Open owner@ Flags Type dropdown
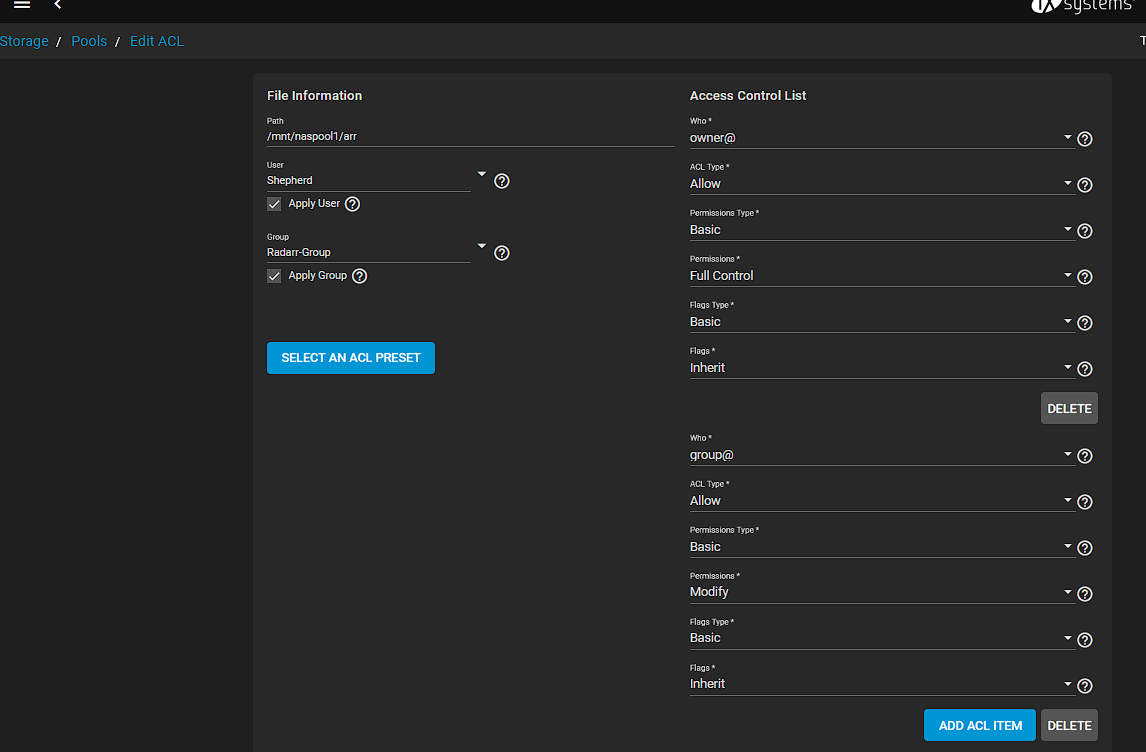 click(881, 322)
